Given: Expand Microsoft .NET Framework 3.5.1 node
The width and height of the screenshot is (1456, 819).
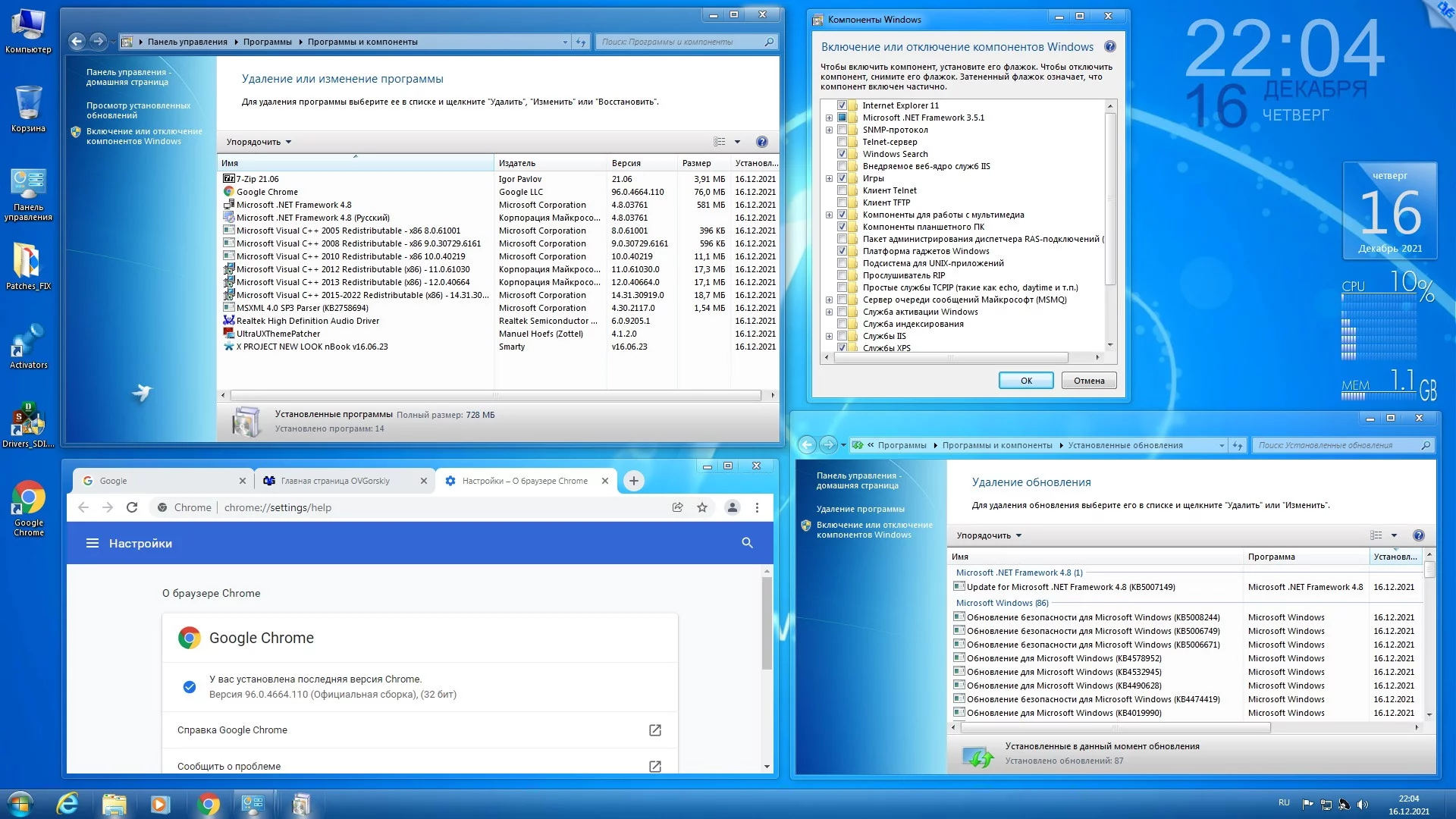Looking at the screenshot, I should (829, 118).
